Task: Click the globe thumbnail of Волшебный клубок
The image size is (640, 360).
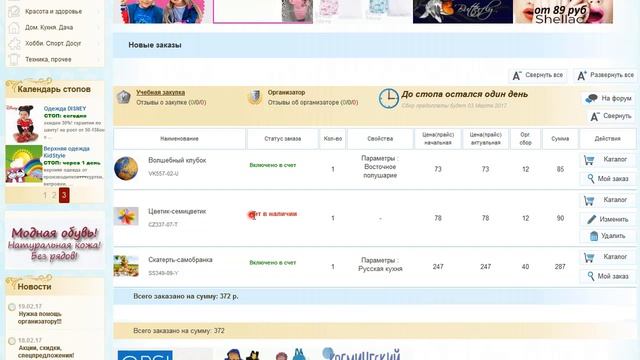Action: pos(126,168)
